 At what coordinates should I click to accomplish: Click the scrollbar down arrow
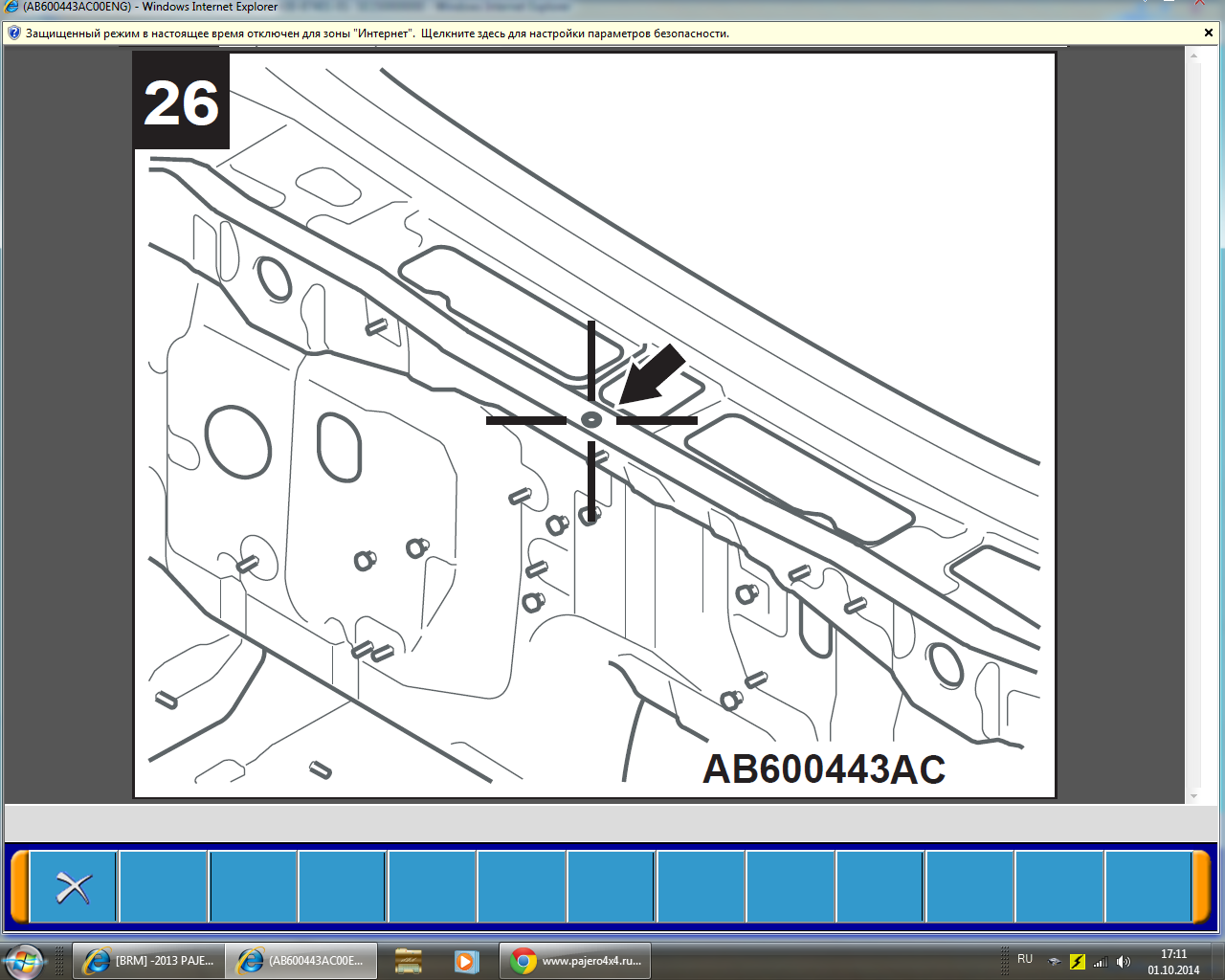click(x=1193, y=795)
